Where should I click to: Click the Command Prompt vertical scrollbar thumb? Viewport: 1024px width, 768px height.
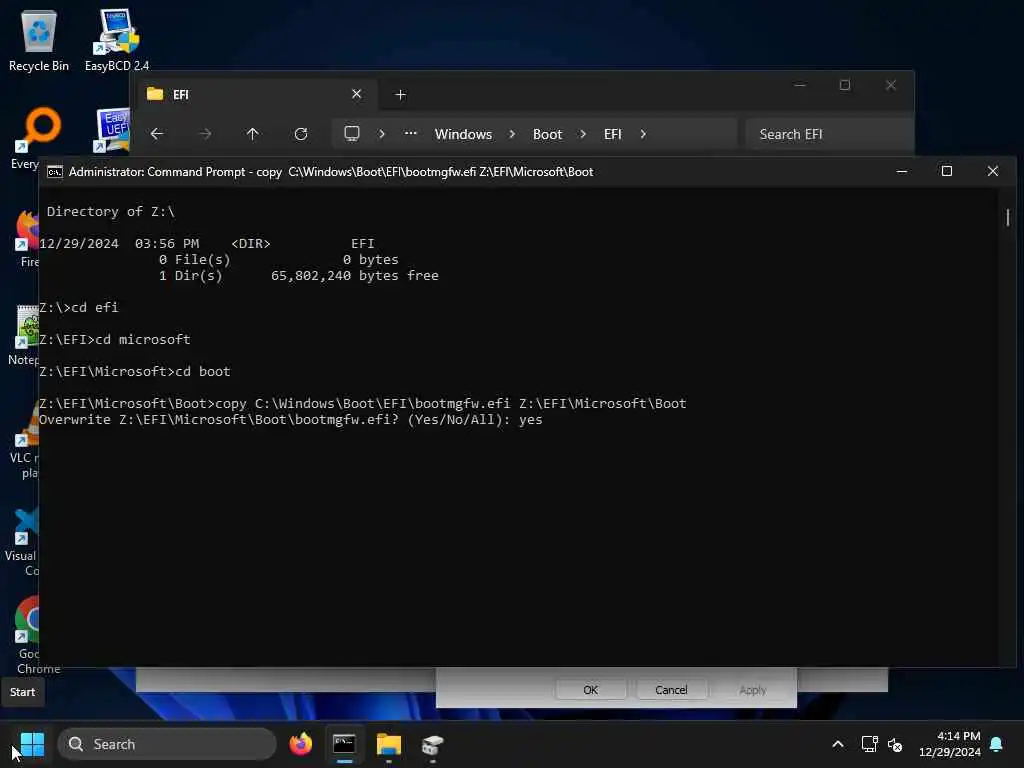tap(1008, 217)
